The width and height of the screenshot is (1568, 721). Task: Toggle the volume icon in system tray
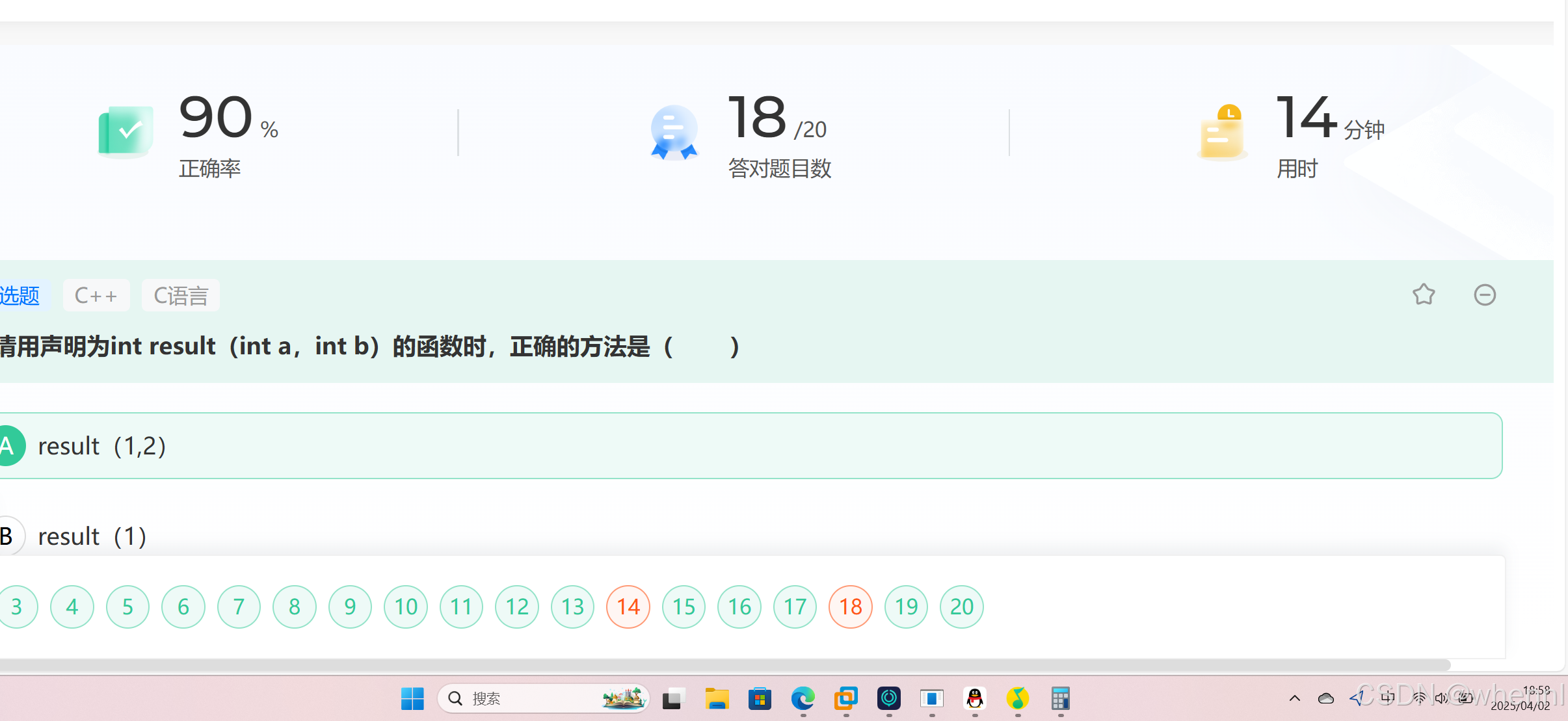coord(1441,698)
